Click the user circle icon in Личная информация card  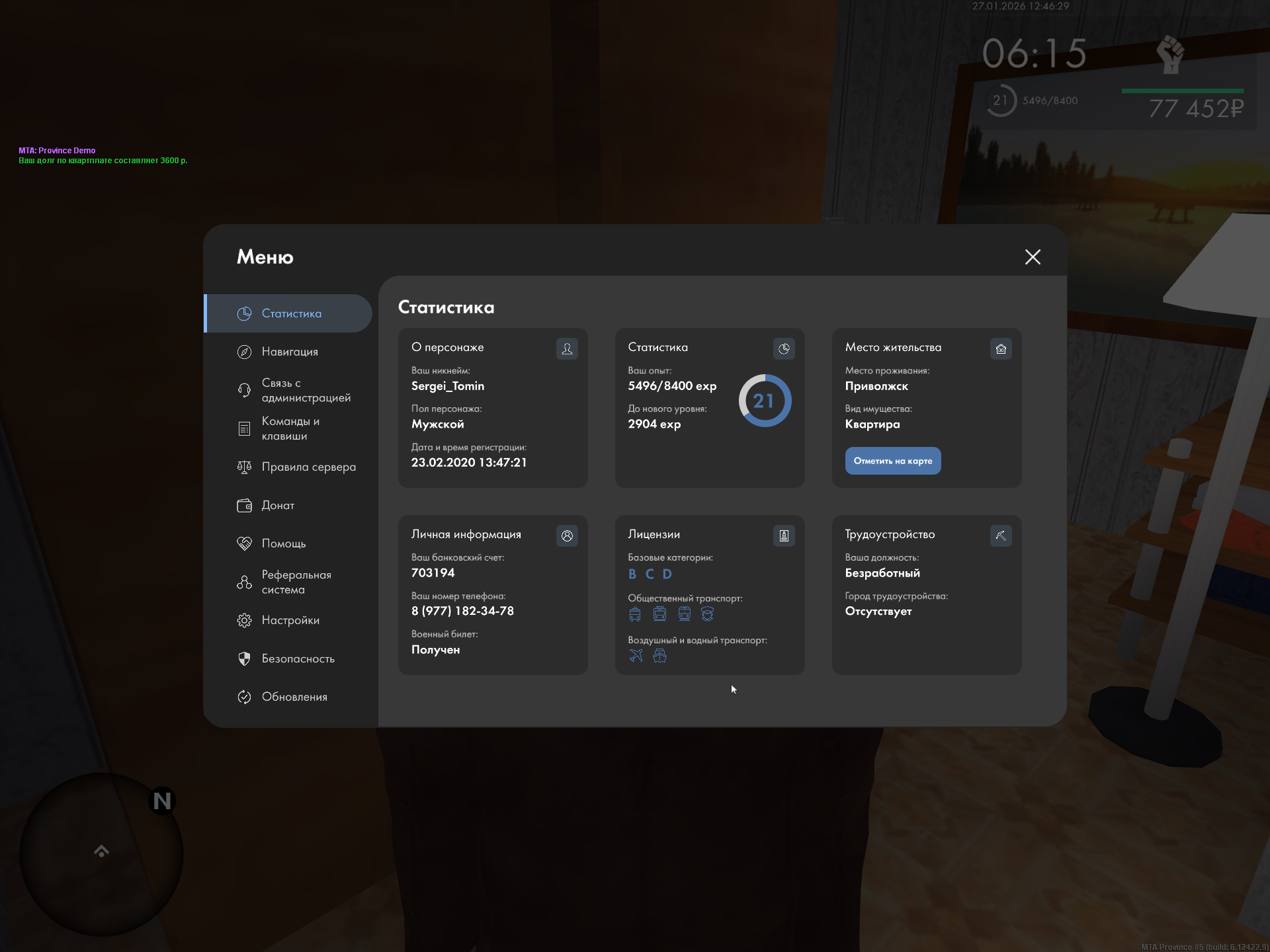tap(567, 535)
